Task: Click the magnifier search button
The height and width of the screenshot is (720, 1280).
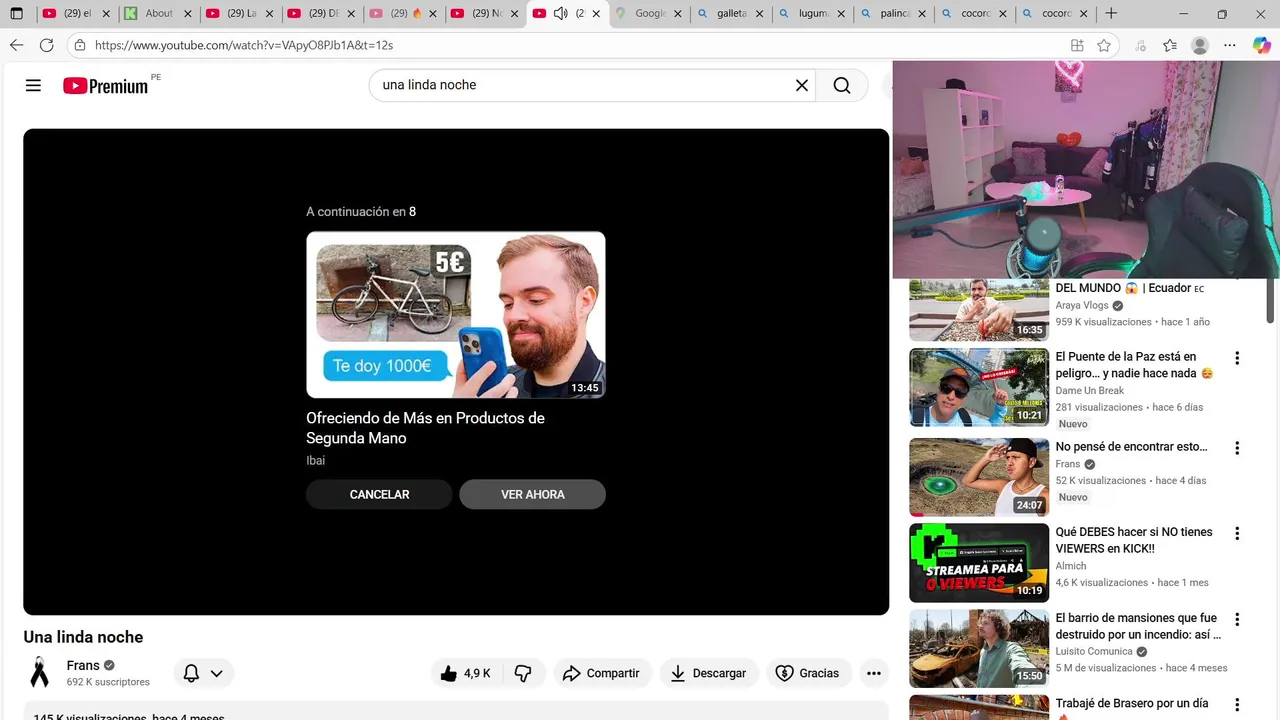Action: coord(842,85)
